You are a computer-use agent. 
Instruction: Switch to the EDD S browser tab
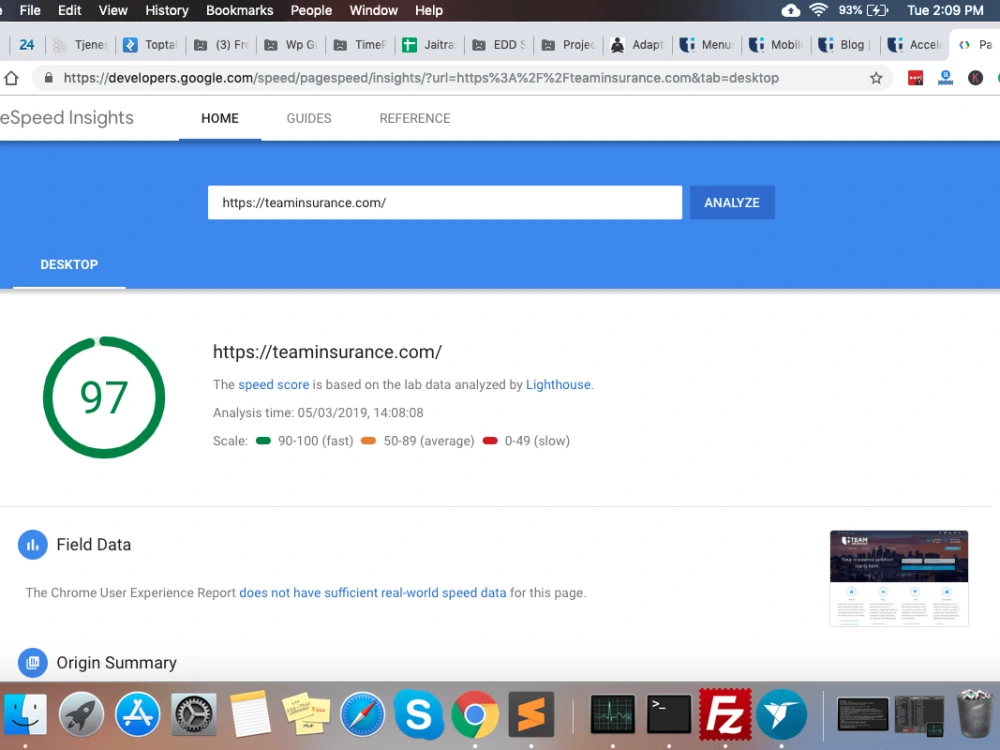point(499,45)
